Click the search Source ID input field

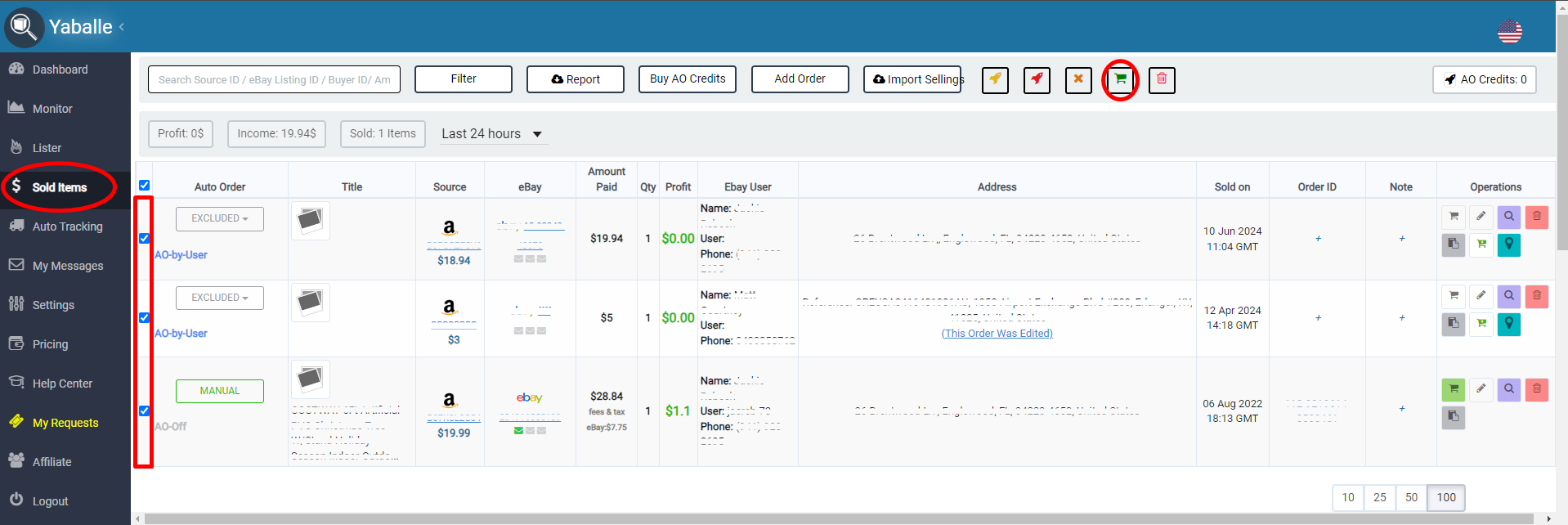pos(274,79)
